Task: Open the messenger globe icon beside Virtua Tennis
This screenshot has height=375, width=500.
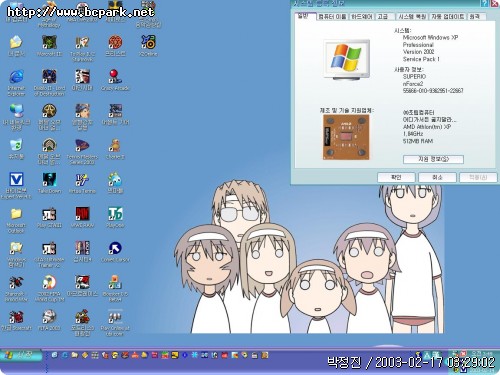Action: point(115,180)
